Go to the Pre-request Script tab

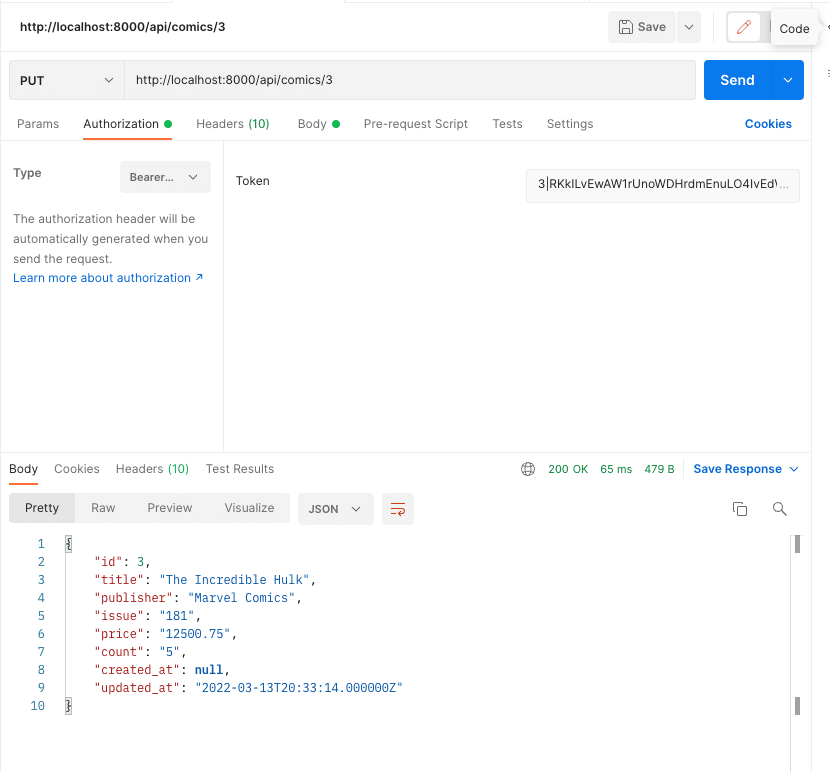[x=416, y=124]
